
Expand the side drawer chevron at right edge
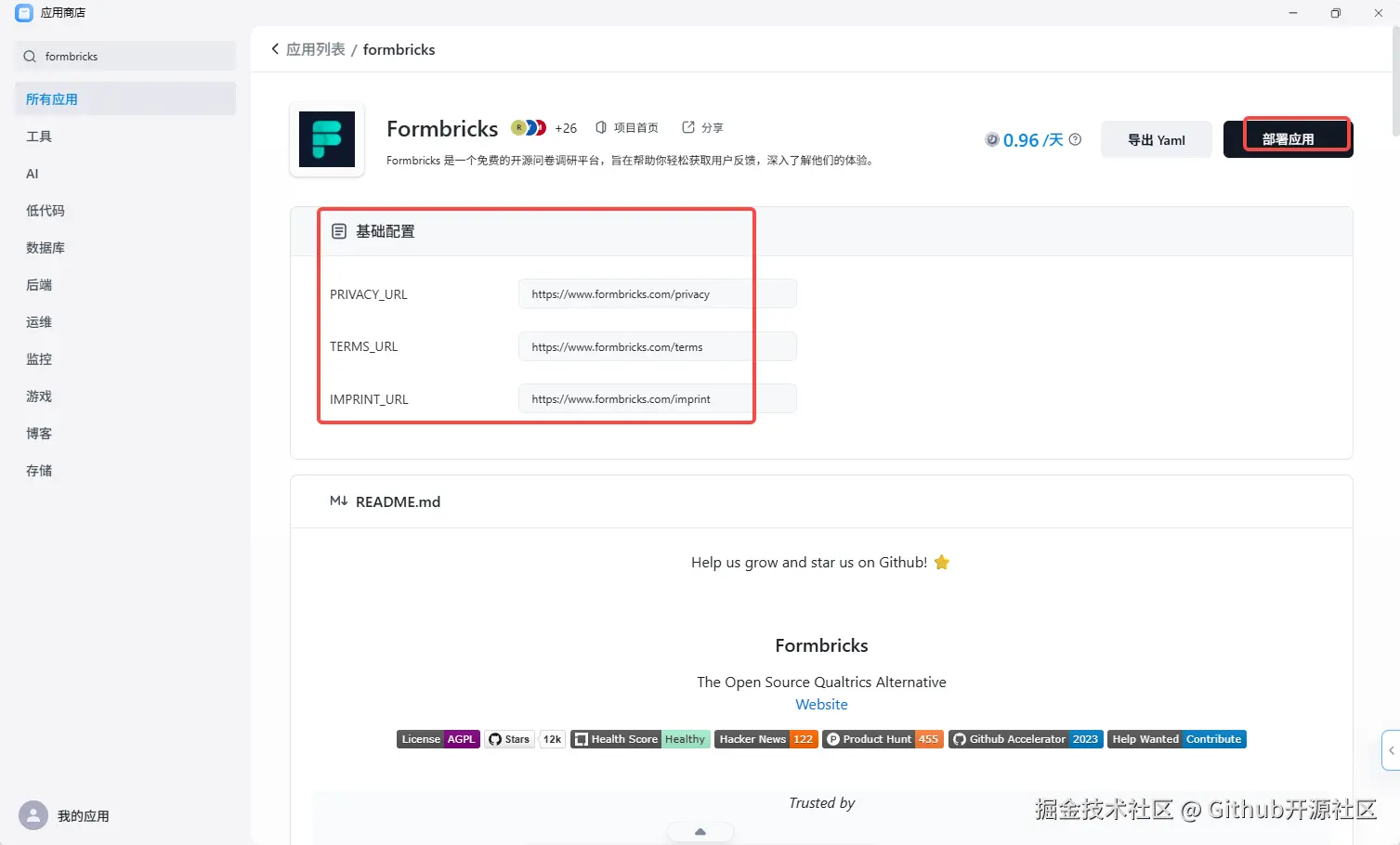(x=1391, y=750)
